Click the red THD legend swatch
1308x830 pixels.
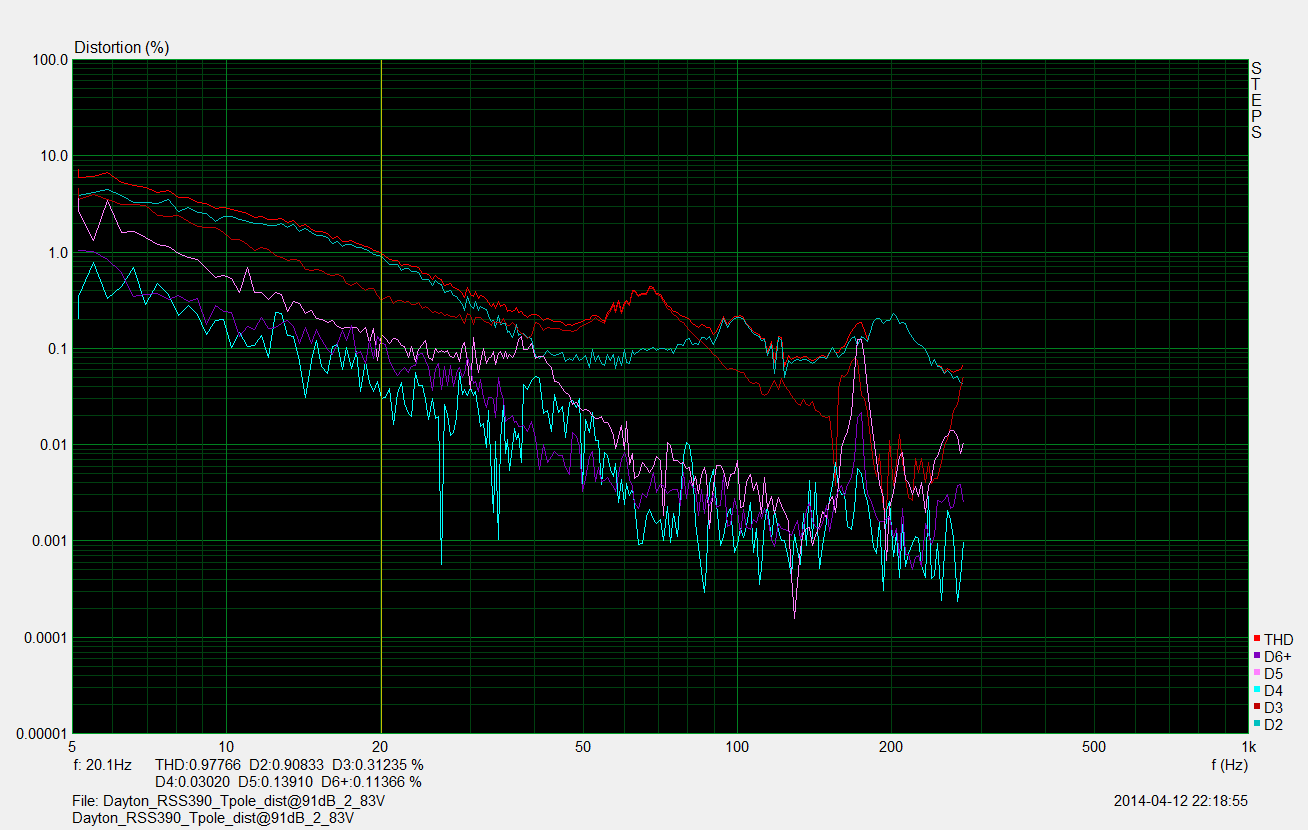tap(1256, 639)
